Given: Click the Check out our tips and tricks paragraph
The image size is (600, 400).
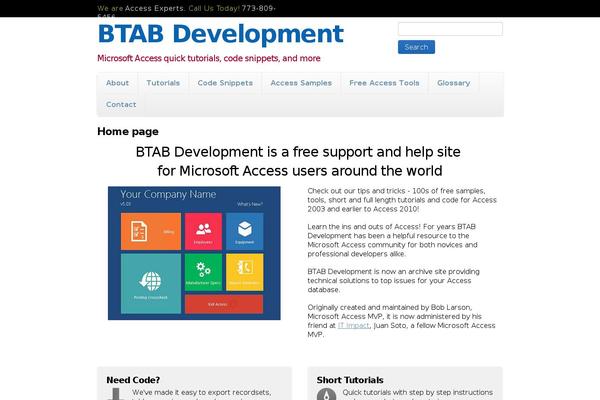Looking at the screenshot, I should coord(402,200).
